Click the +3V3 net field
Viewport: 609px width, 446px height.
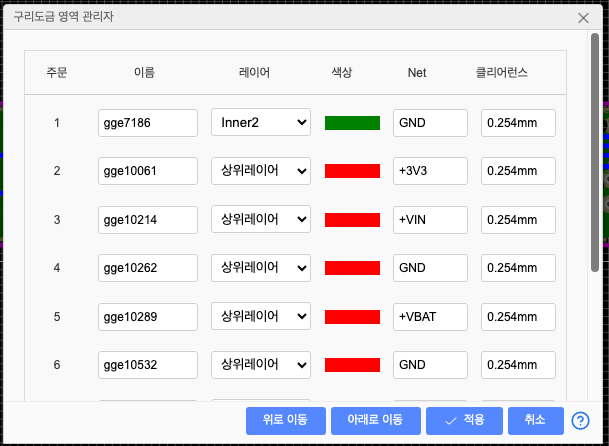(x=430, y=171)
